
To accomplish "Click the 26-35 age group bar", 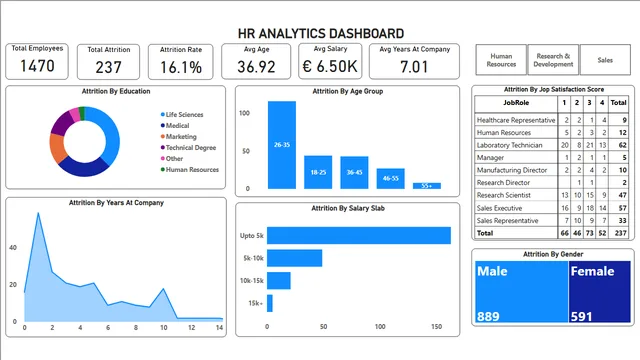I will (282, 145).
